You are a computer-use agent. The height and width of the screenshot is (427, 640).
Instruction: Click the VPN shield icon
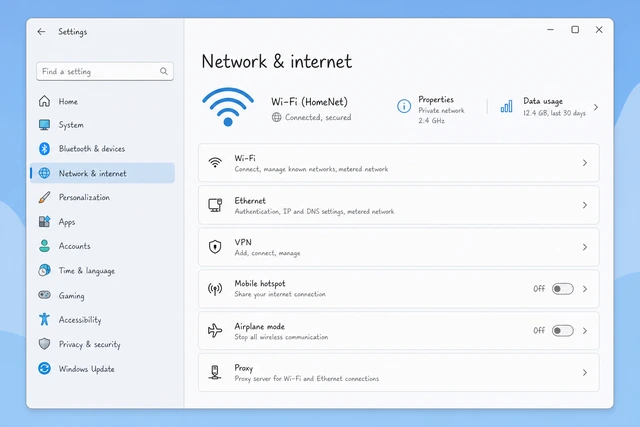pyautogui.click(x=215, y=247)
